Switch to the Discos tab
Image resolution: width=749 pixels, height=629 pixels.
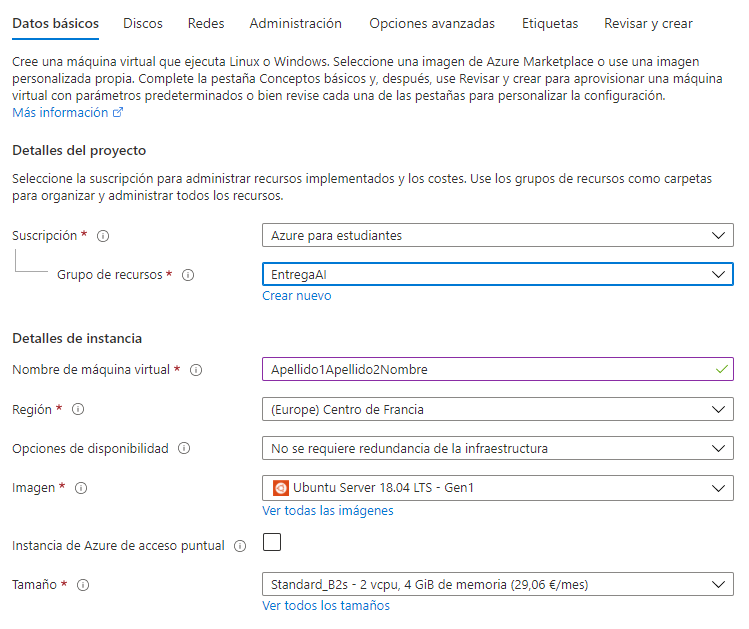[142, 23]
